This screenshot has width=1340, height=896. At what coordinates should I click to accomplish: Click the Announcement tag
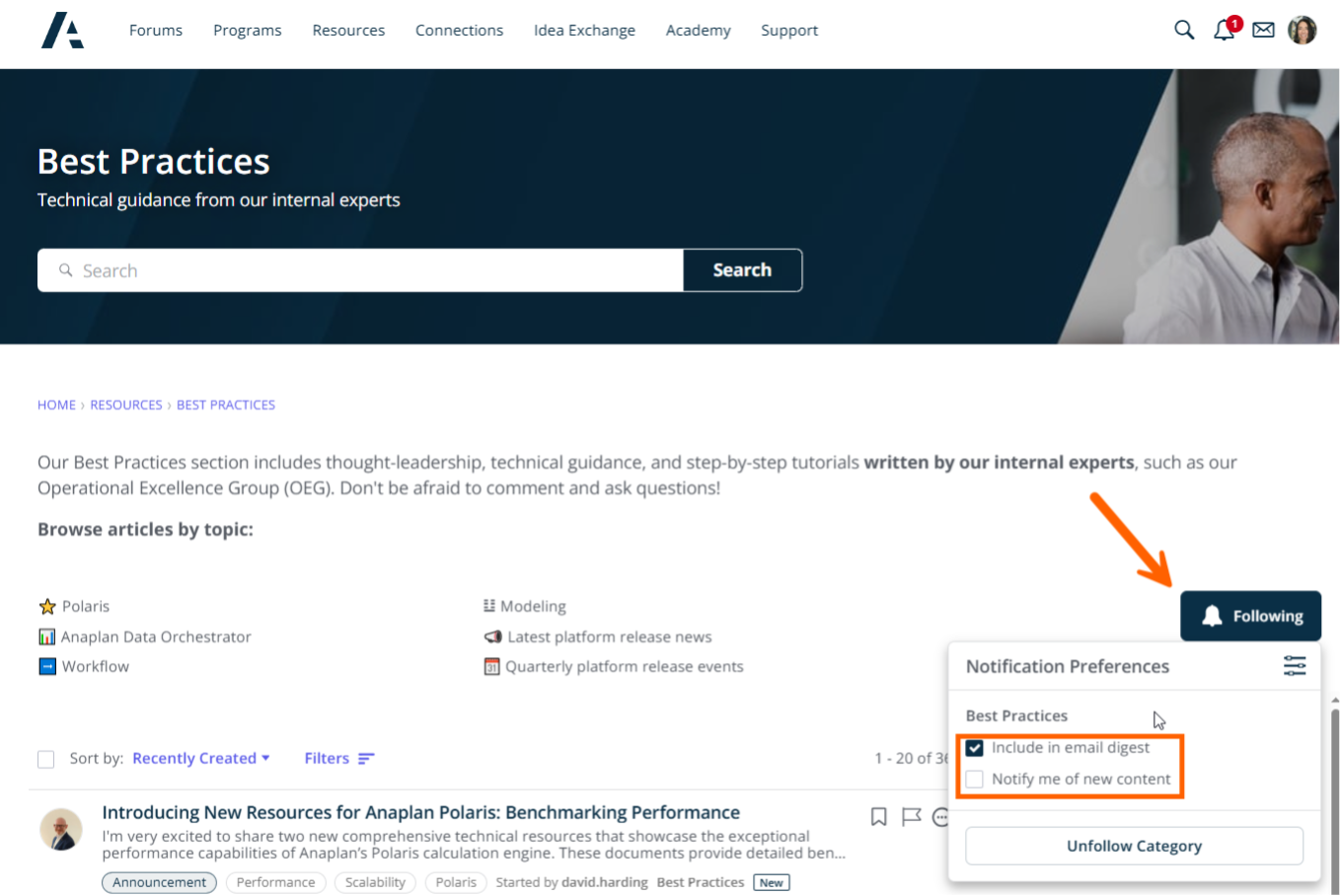160,882
